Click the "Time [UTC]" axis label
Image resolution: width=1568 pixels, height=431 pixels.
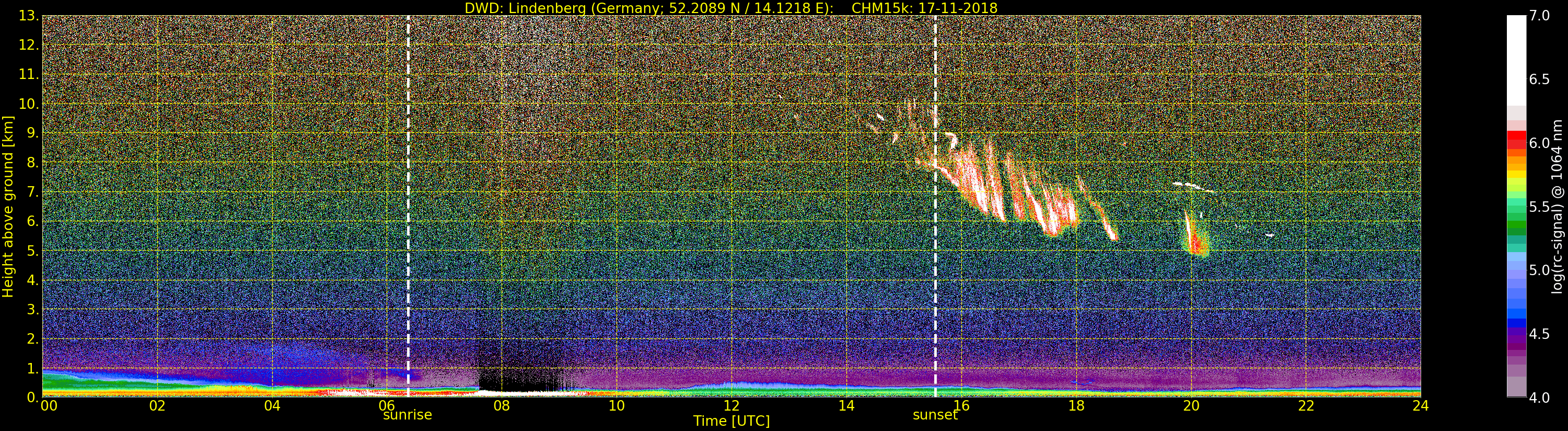[731, 421]
